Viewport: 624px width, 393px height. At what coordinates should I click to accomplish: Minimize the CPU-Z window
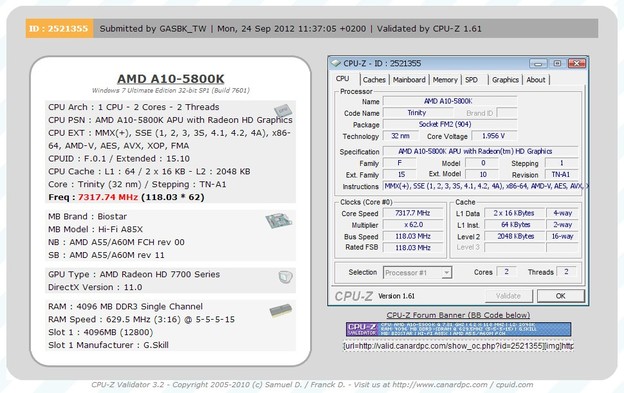click(x=538, y=63)
